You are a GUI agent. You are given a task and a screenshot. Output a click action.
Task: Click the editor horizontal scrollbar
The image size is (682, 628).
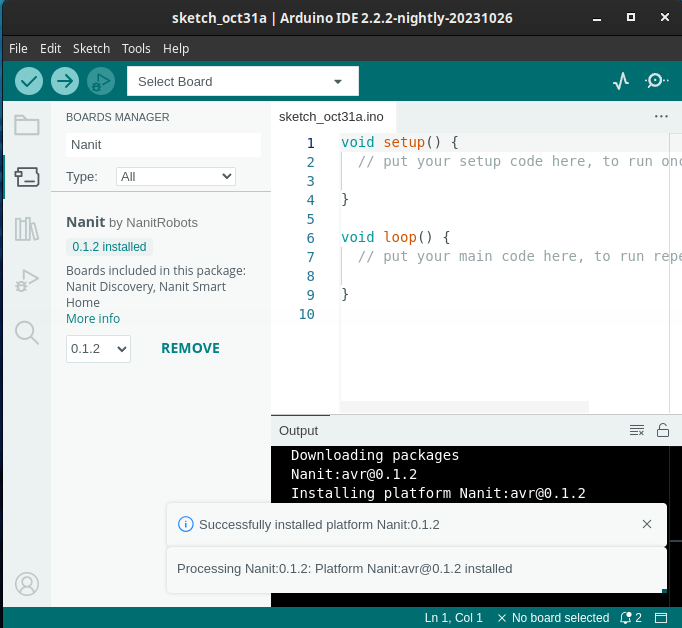465,407
